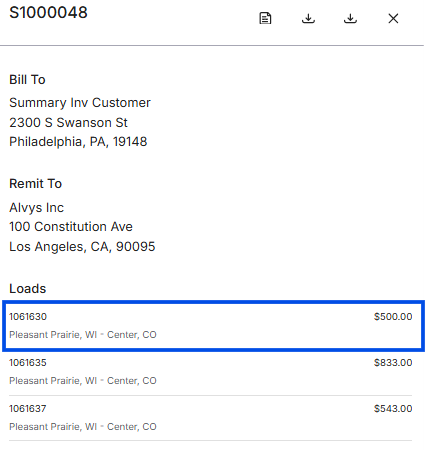Click the $833.00 amount
Image resolution: width=425 pixels, height=450 pixels.
click(x=393, y=363)
